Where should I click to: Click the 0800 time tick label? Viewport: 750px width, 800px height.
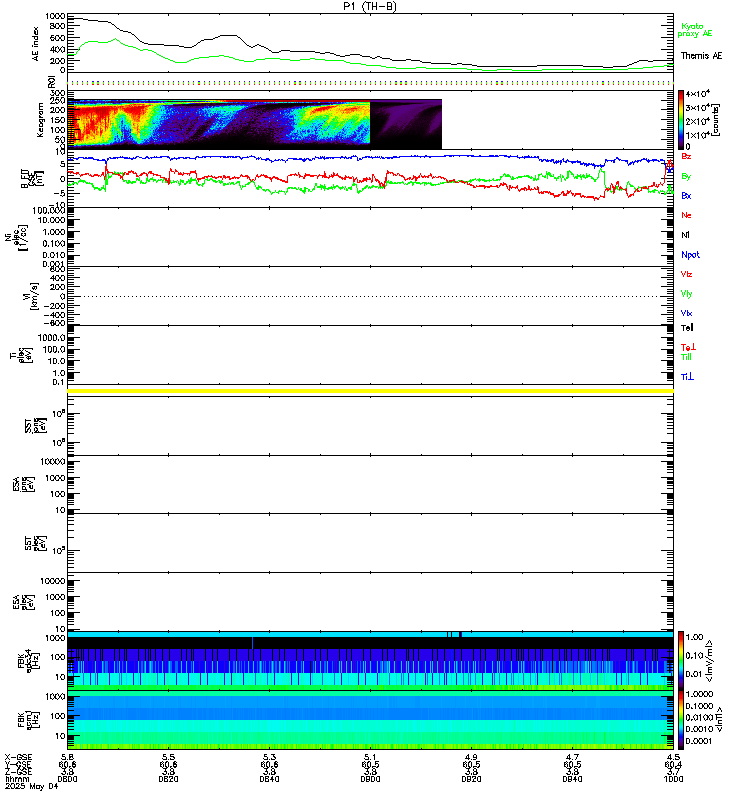click(x=67, y=779)
